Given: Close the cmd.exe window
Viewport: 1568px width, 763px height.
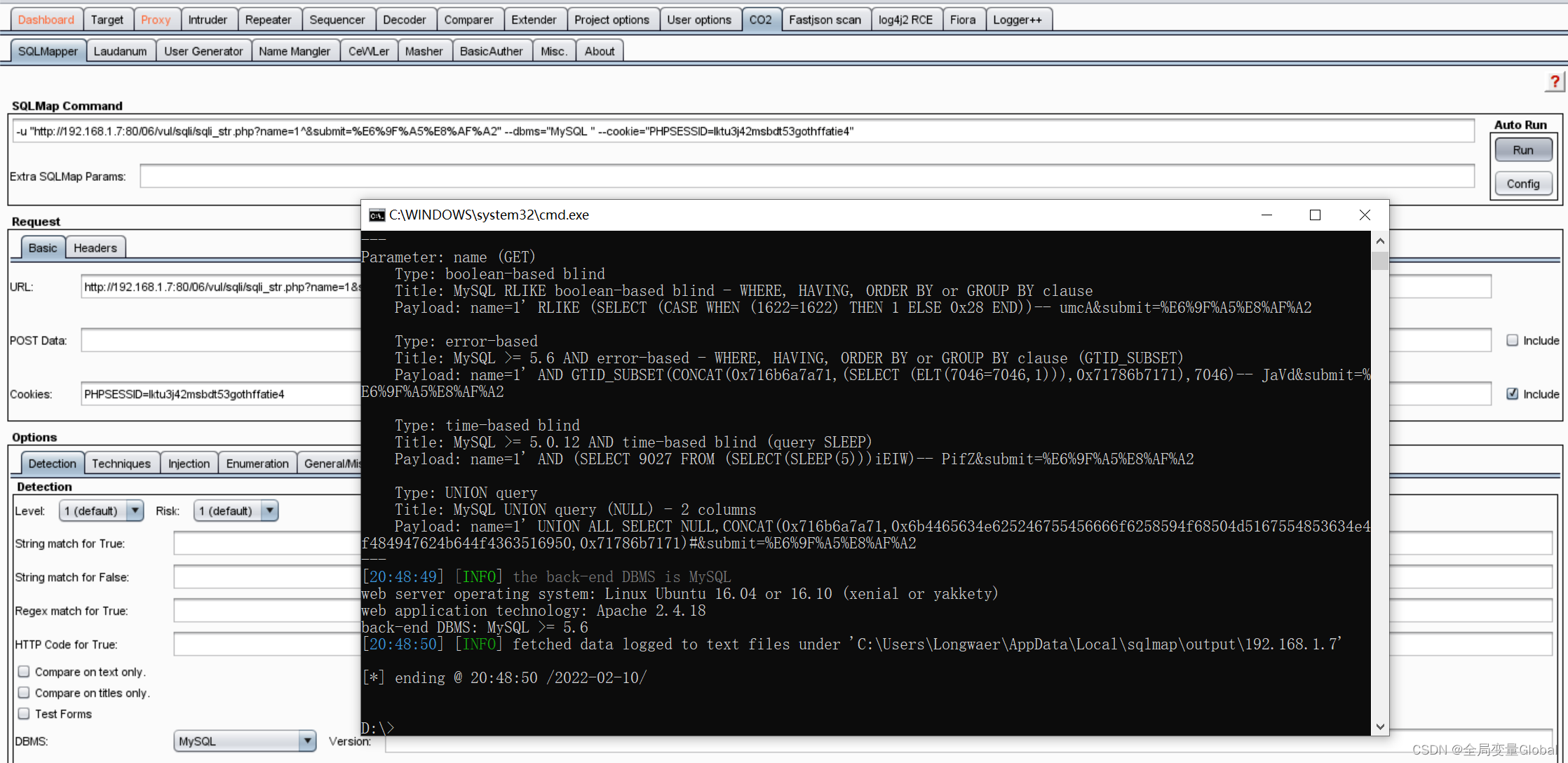Looking at the screenshot, I should pos(1365,215).
